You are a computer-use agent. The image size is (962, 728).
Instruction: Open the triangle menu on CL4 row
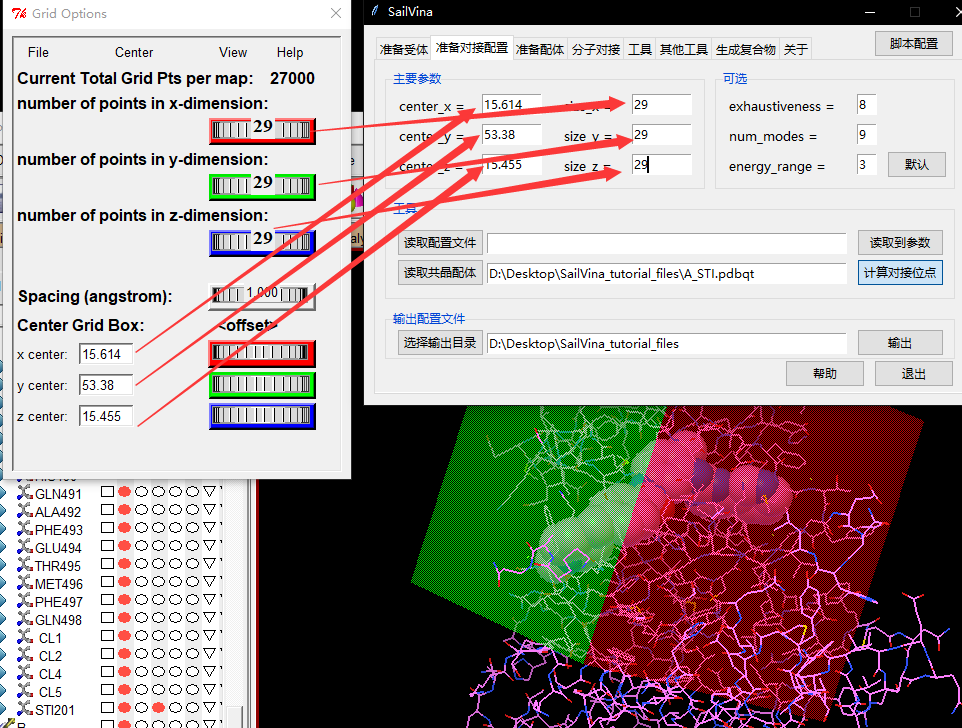coord(210,672)
